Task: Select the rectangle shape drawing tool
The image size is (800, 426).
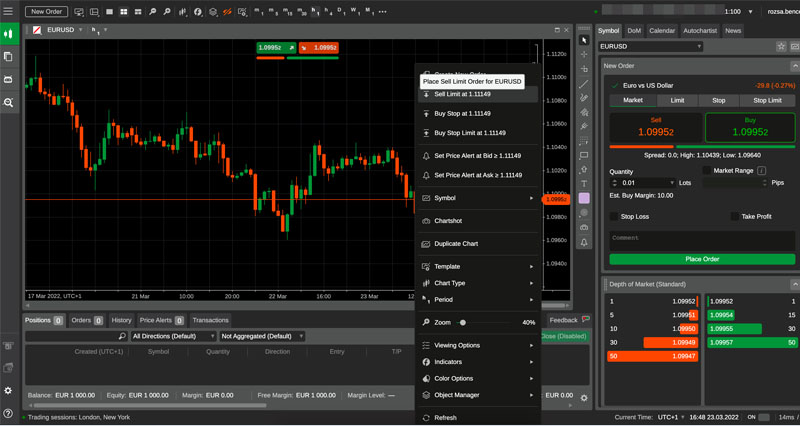Action: pyautogui.click(x=584, y=155)
